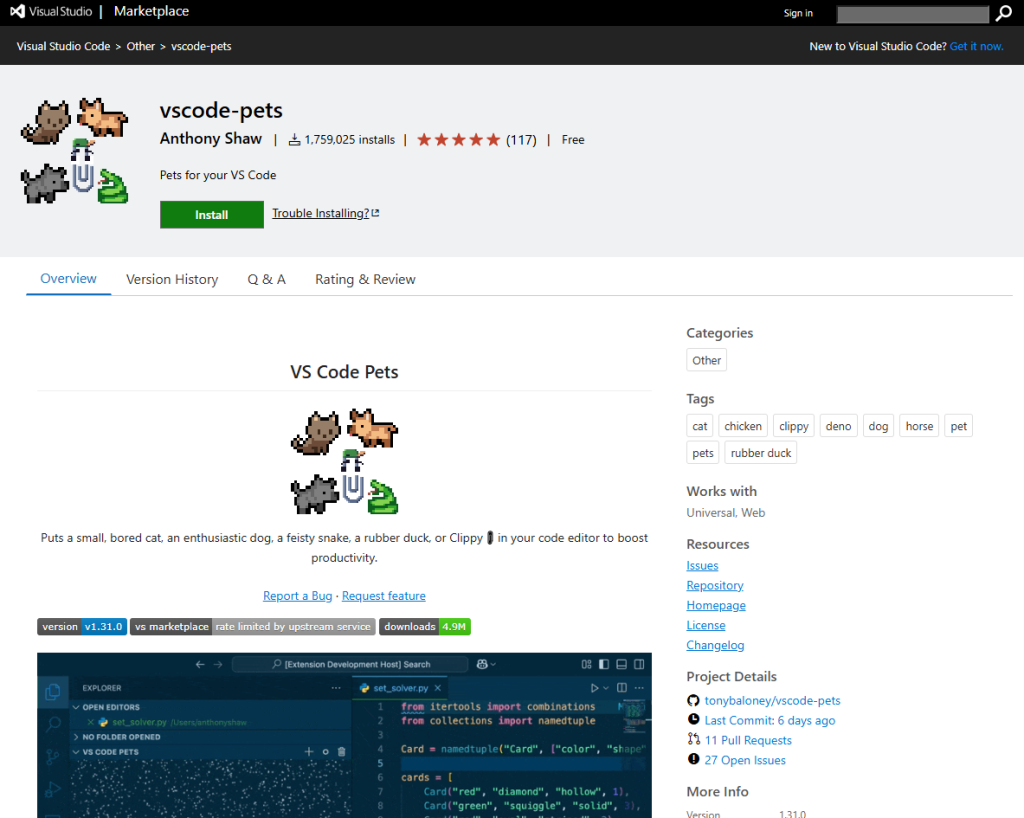The height and width of the screenshot is (818, 1024).
Task: Switch to the Q & A tab
Action: click(266, 279)
